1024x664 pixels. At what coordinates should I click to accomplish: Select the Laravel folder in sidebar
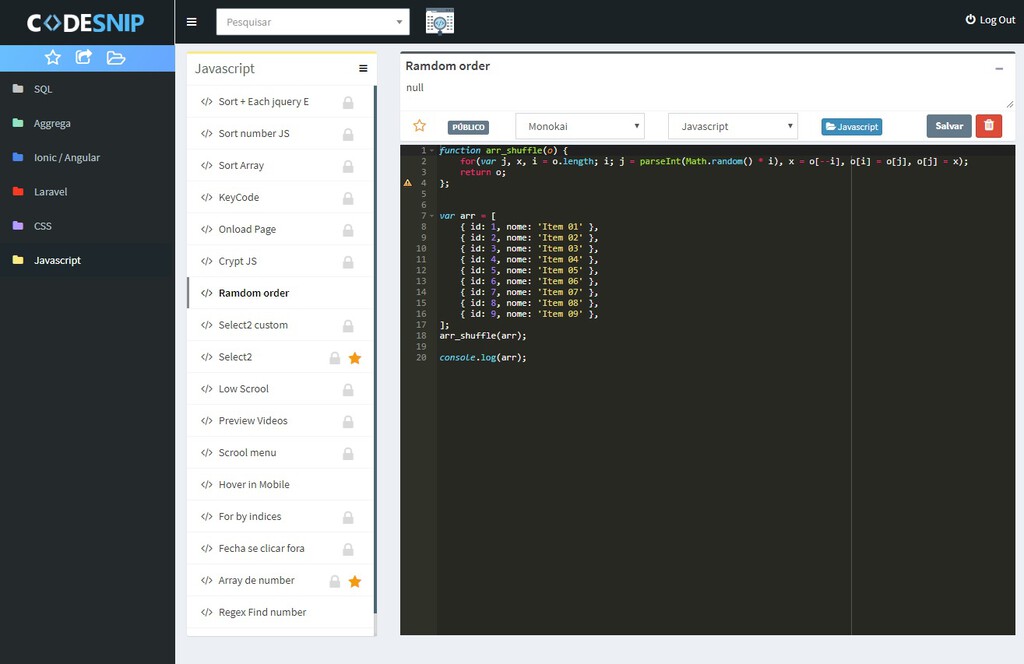tap(50, 192)
